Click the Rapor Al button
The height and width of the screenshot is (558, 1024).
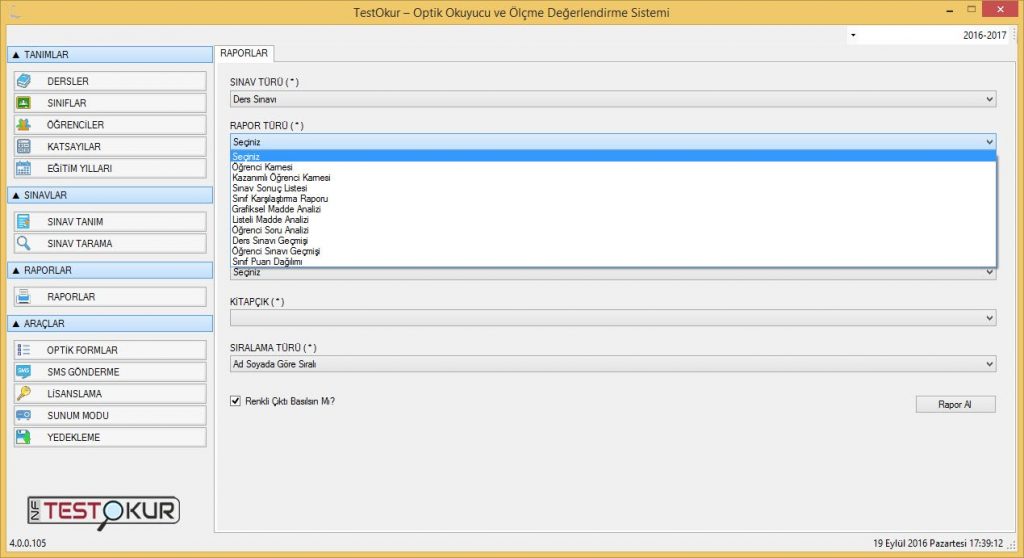tap(955, 404)
